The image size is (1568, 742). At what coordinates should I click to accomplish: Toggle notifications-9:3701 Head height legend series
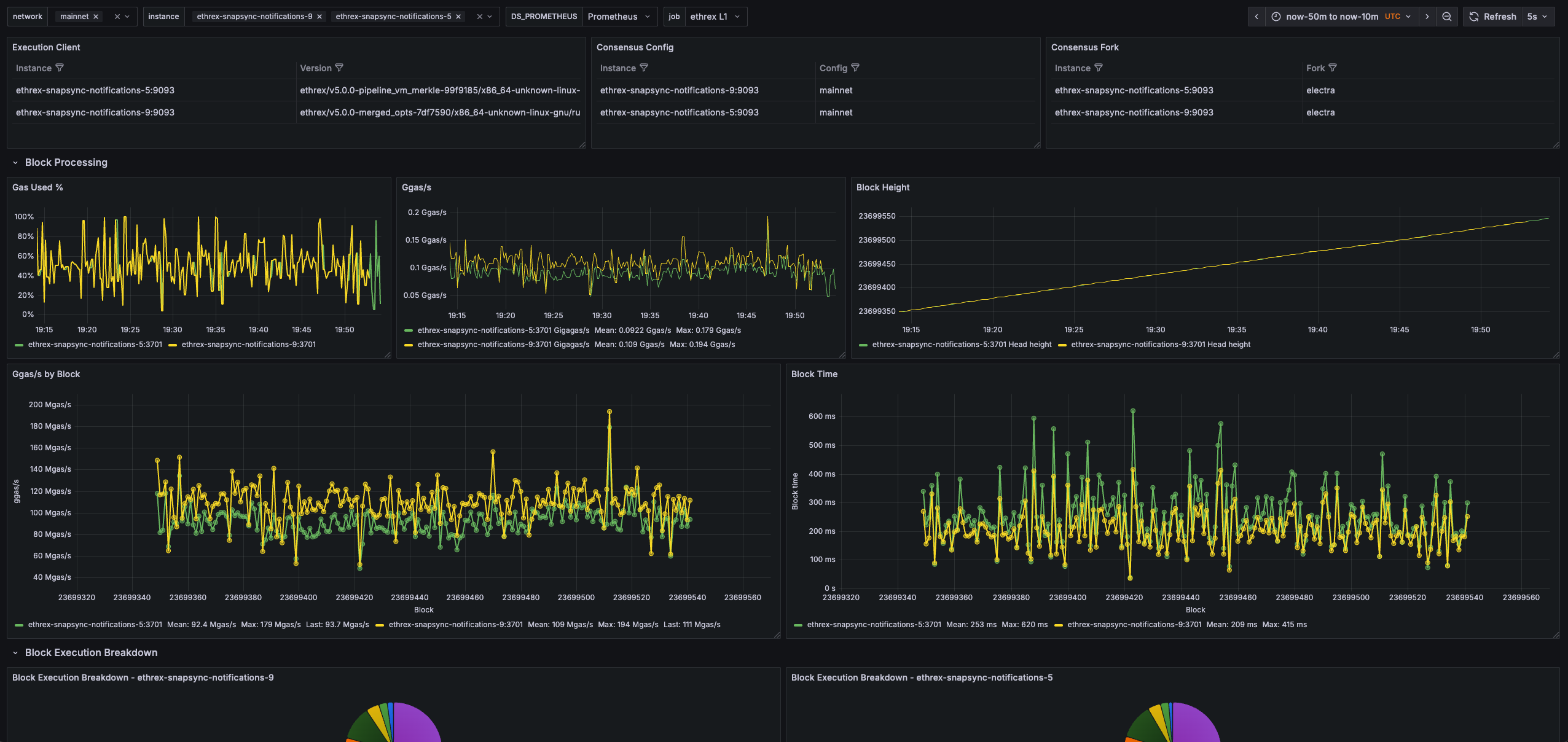coord(1160,345)
